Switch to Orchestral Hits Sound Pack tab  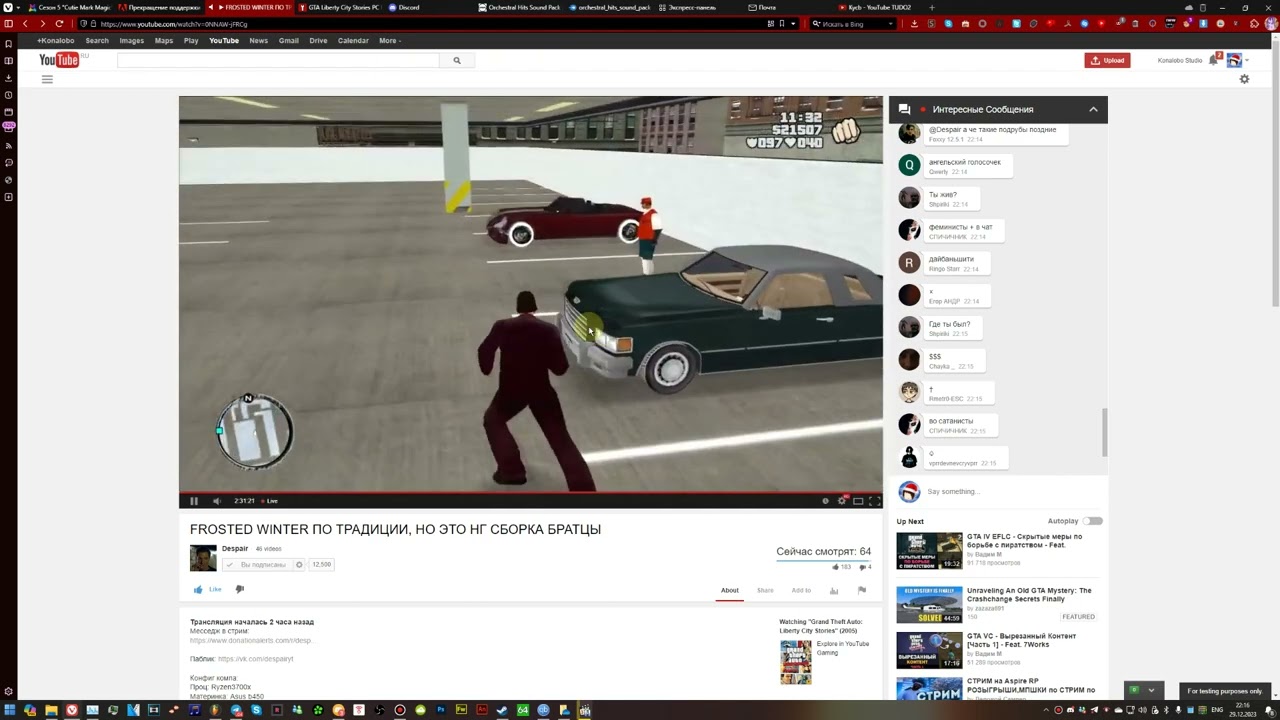tap(520, 7)
